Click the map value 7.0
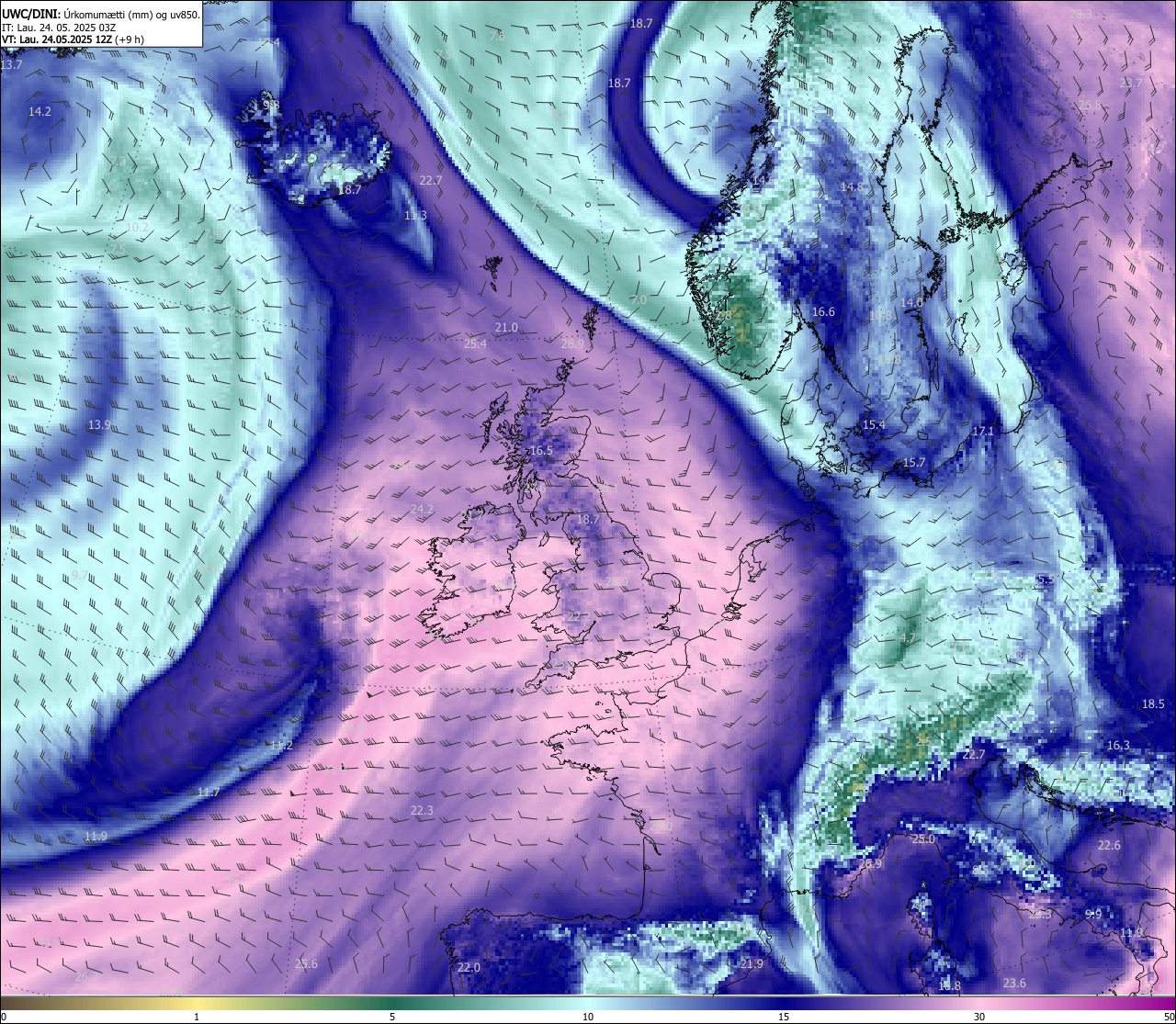The image size is (1176, 1024). tap(639, 300)
